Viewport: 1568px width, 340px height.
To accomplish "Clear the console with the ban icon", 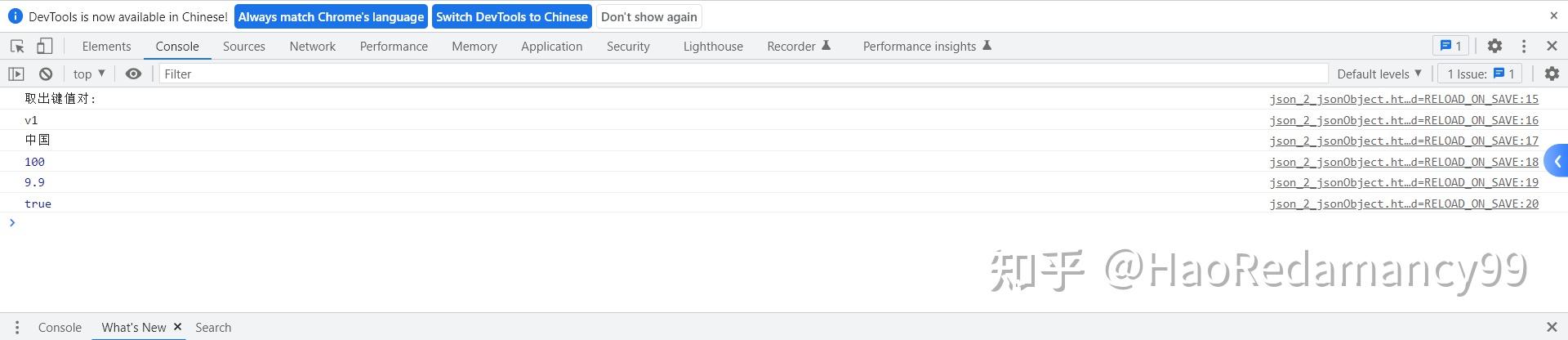I will click(46, 74).
